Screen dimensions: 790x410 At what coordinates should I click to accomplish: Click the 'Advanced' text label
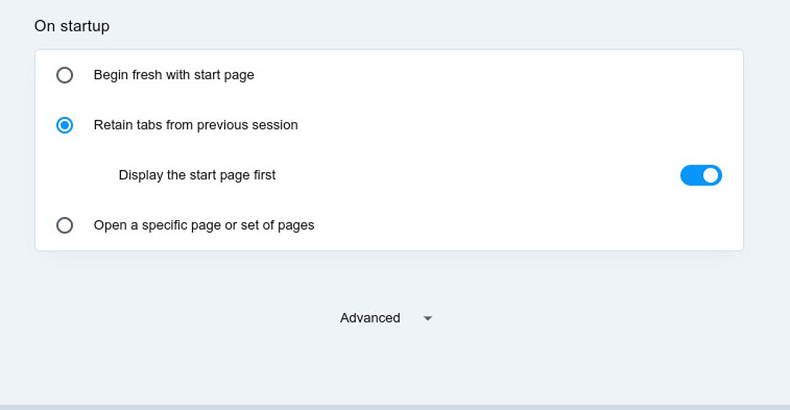click(x=370, y=318)
